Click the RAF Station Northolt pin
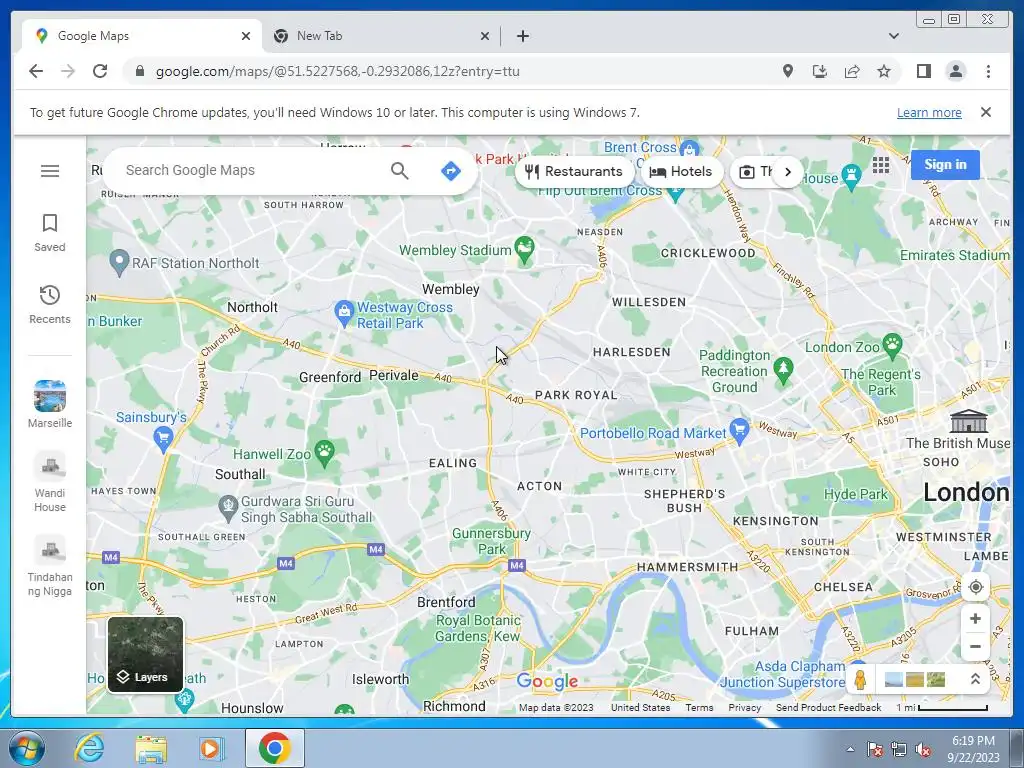Image resolution: width=1024 pixels, height=768 pixels. point(118,263)
